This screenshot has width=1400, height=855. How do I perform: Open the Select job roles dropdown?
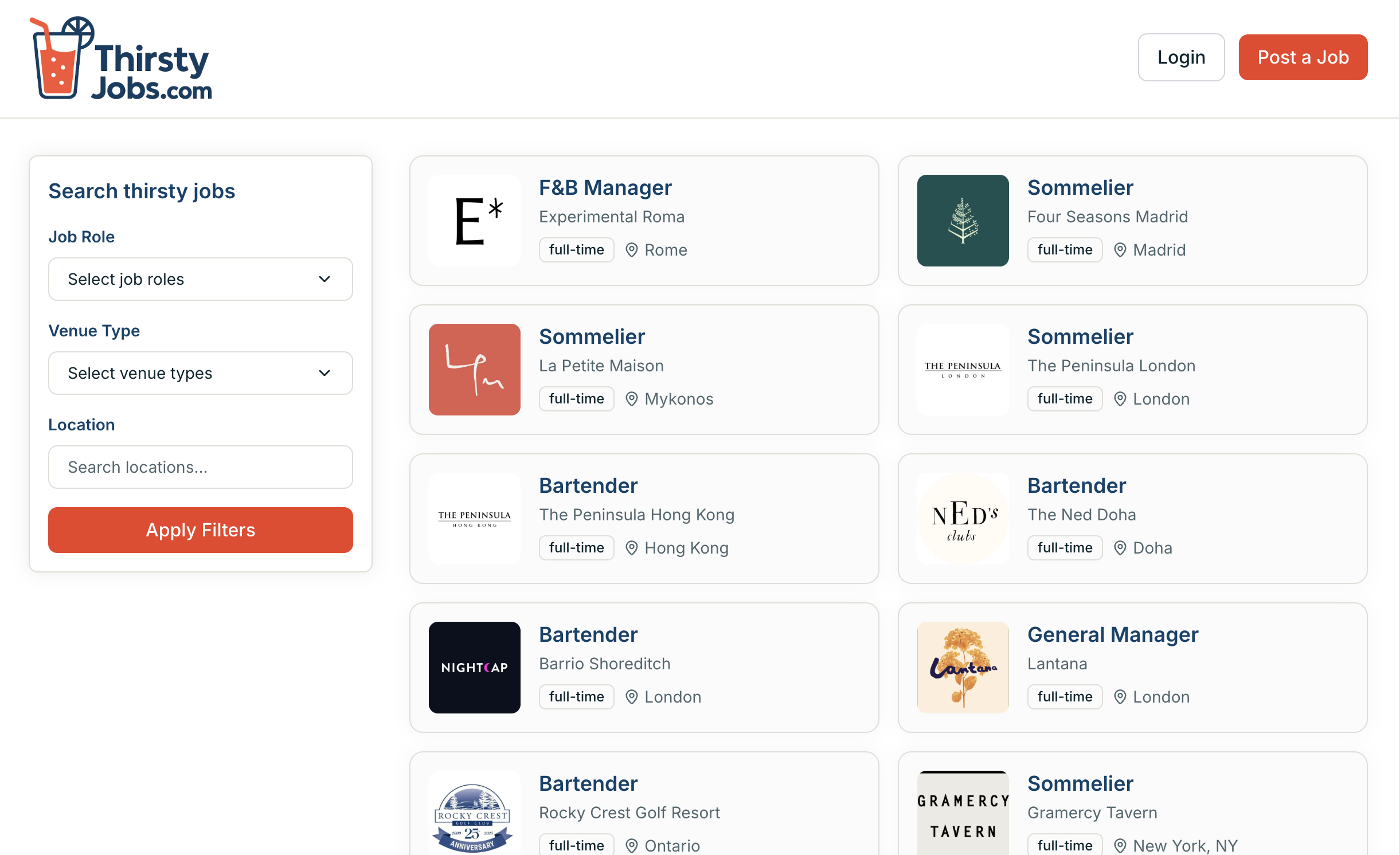click(x=200, y=279)
